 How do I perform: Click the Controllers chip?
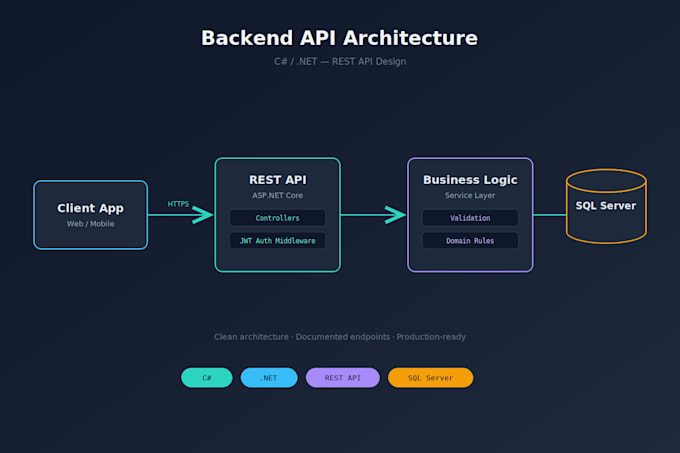278,218
